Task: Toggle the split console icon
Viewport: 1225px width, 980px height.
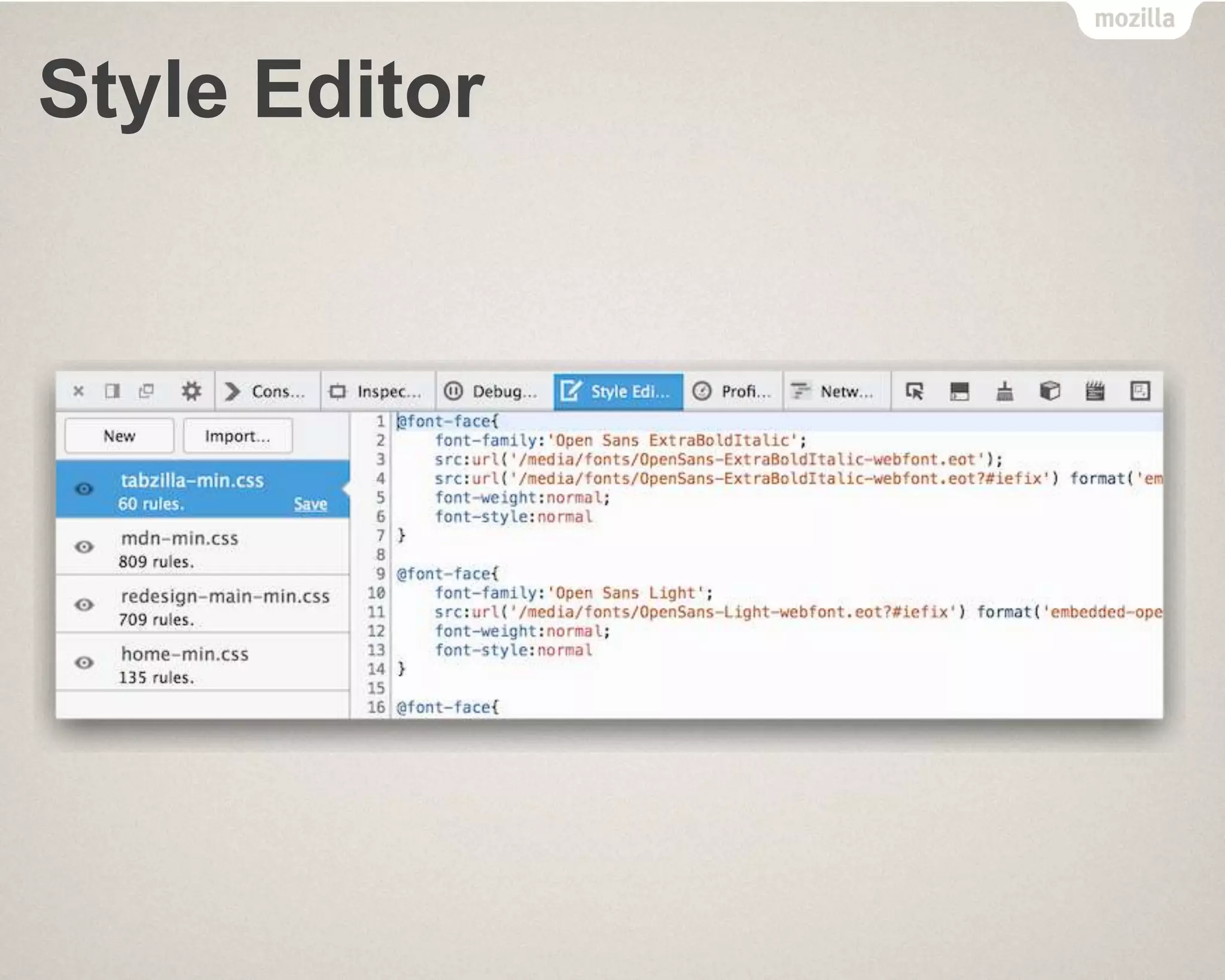Action: [959, 391]
